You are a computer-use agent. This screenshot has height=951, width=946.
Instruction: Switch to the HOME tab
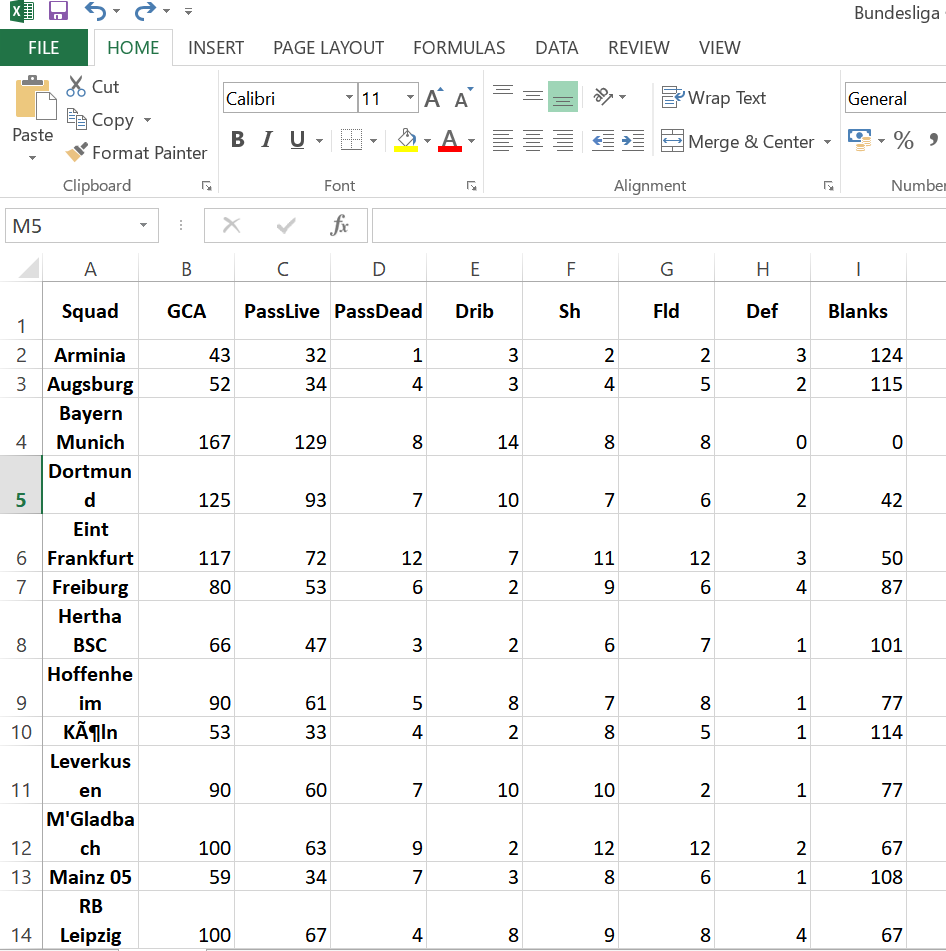coord(133,47)
